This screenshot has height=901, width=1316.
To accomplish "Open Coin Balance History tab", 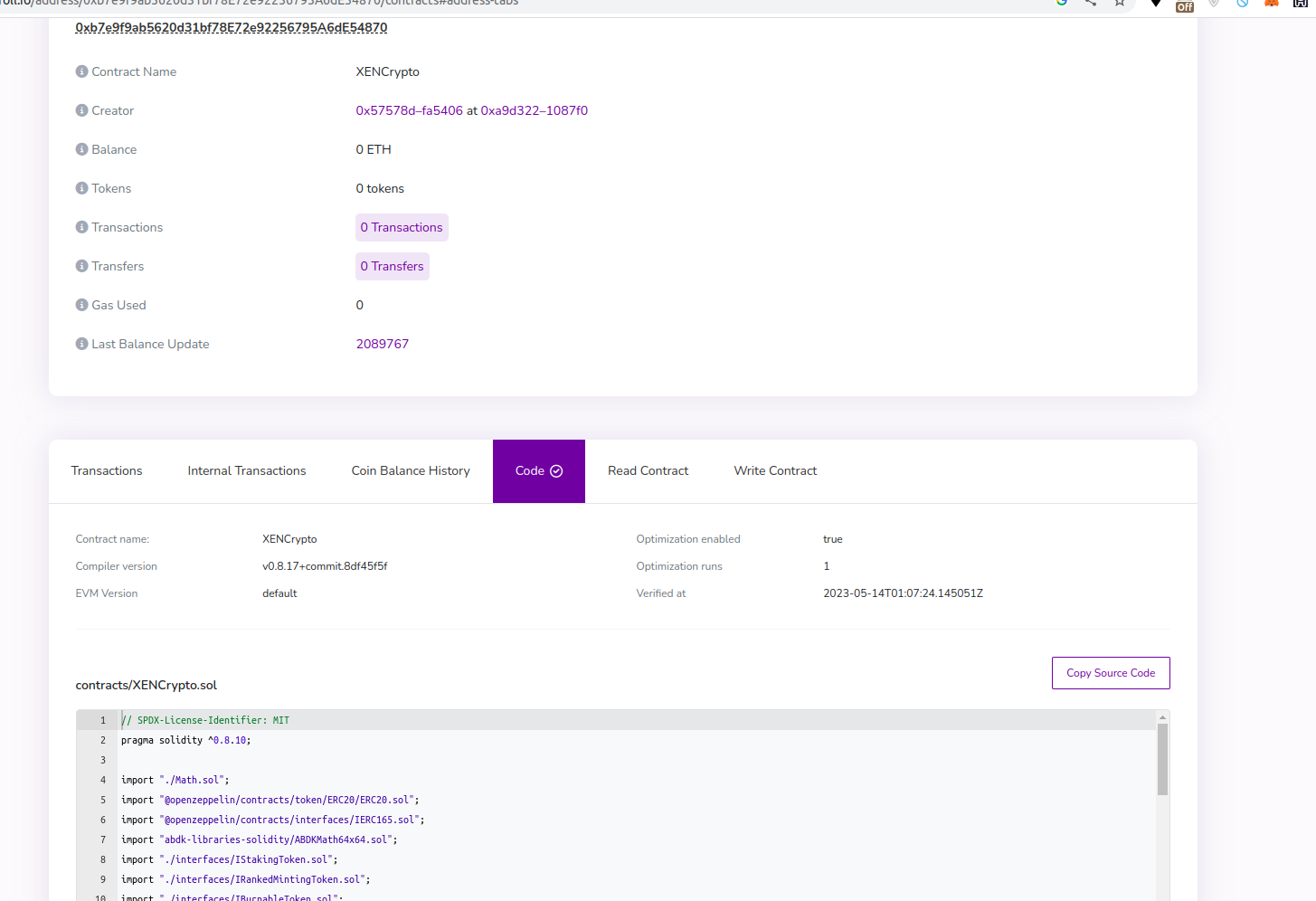I will [x=411, y=471].
